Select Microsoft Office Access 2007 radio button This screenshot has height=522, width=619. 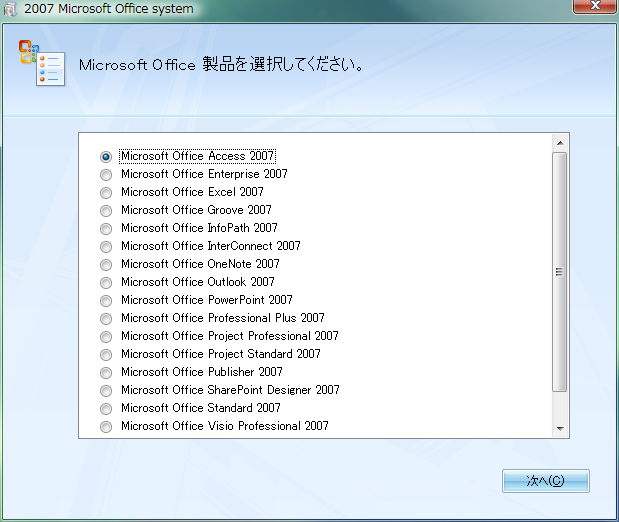(106, 157)
